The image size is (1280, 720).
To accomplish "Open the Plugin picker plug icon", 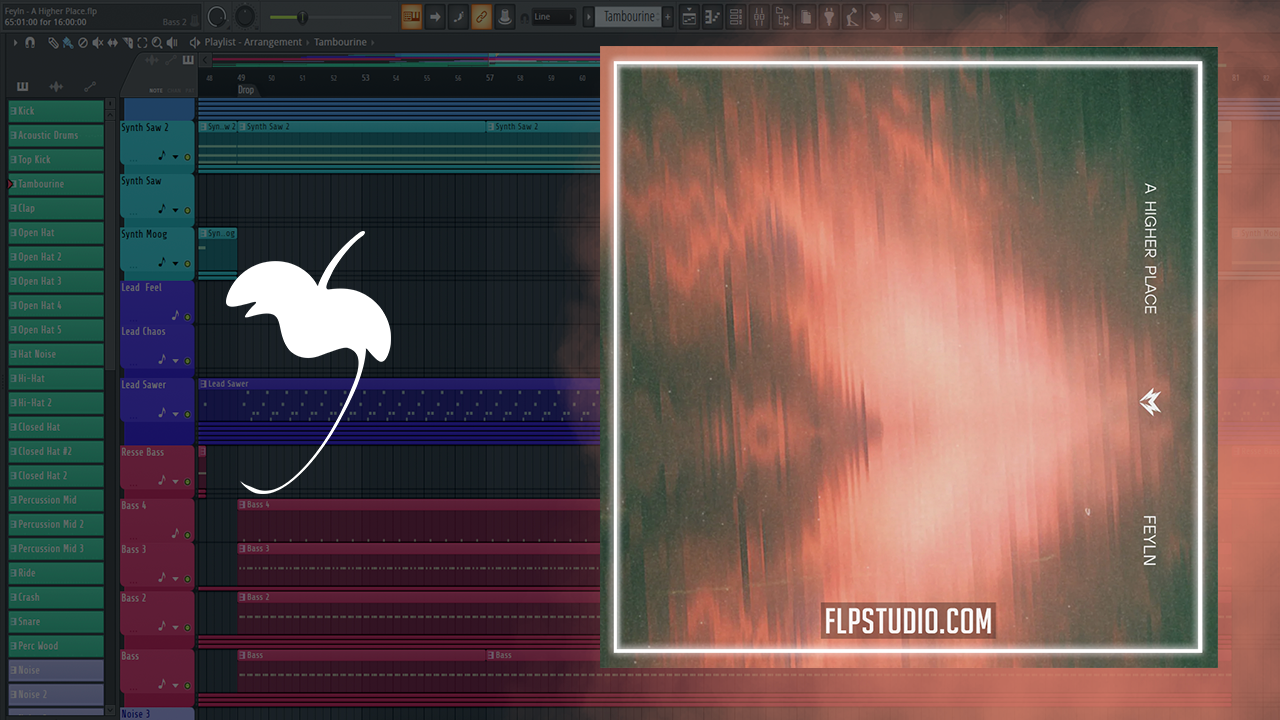I will pos(829,17).
